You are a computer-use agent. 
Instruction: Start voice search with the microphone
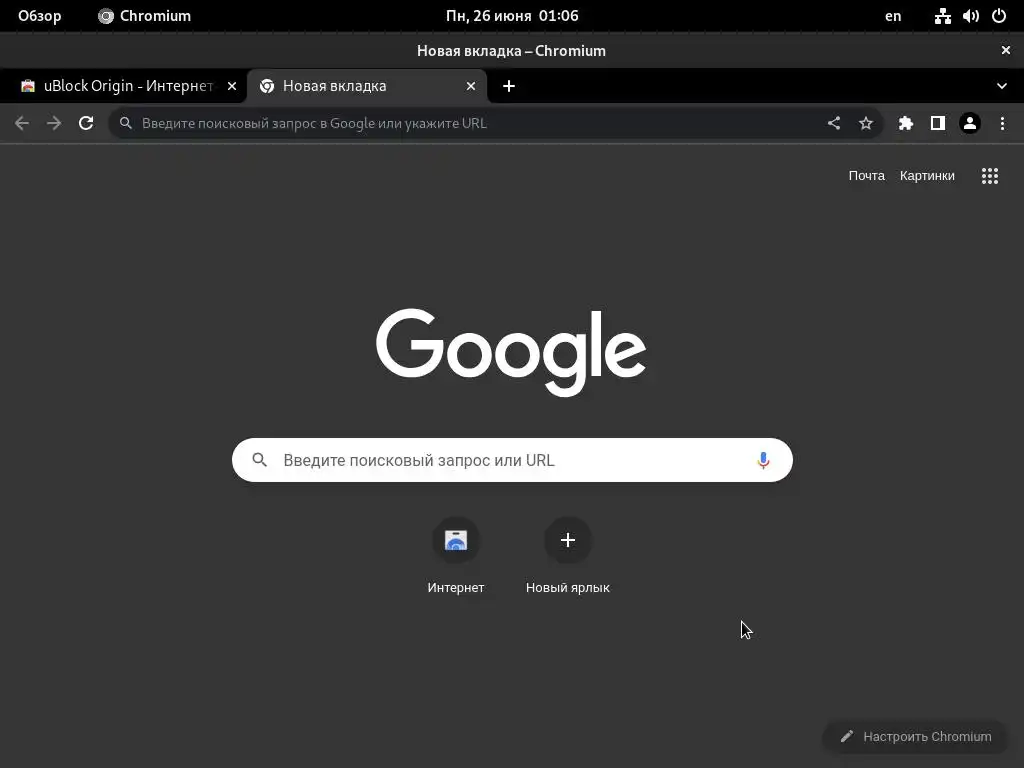click(763, 460)
